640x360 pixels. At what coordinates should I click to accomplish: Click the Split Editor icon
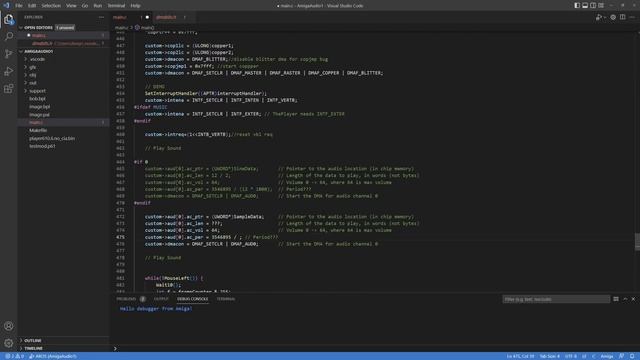tap(622, 17)
